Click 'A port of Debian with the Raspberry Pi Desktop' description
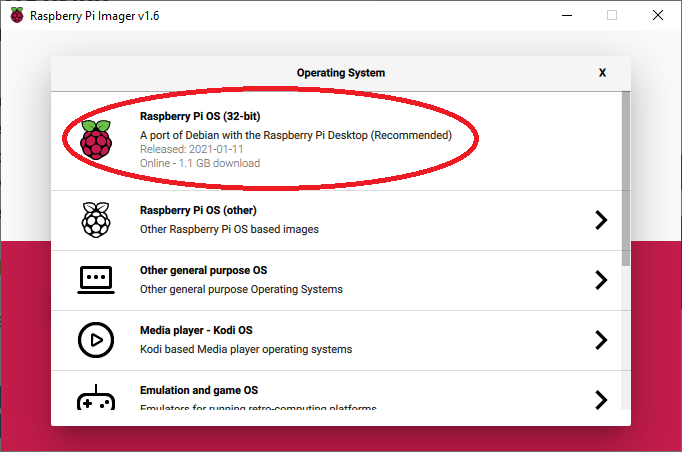 click(296, 135)
